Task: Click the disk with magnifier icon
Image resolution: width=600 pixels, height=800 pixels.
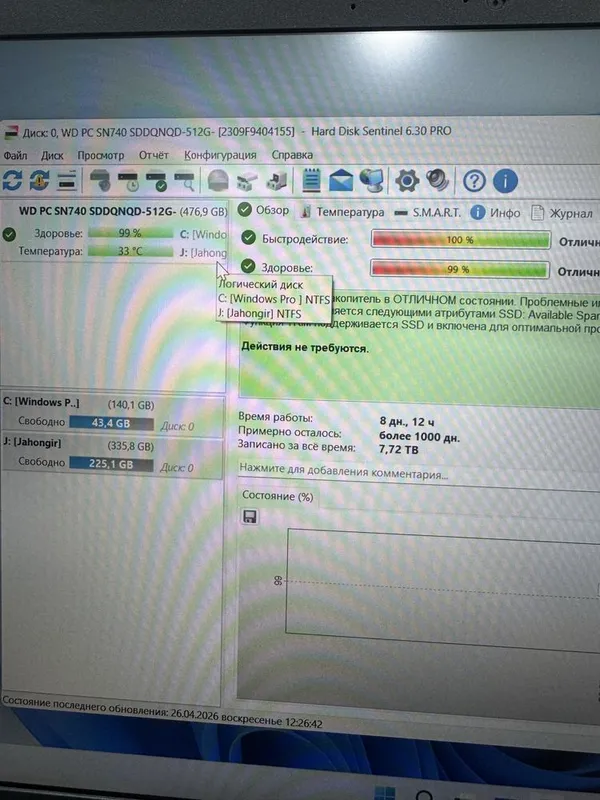Action: point(184,182)
